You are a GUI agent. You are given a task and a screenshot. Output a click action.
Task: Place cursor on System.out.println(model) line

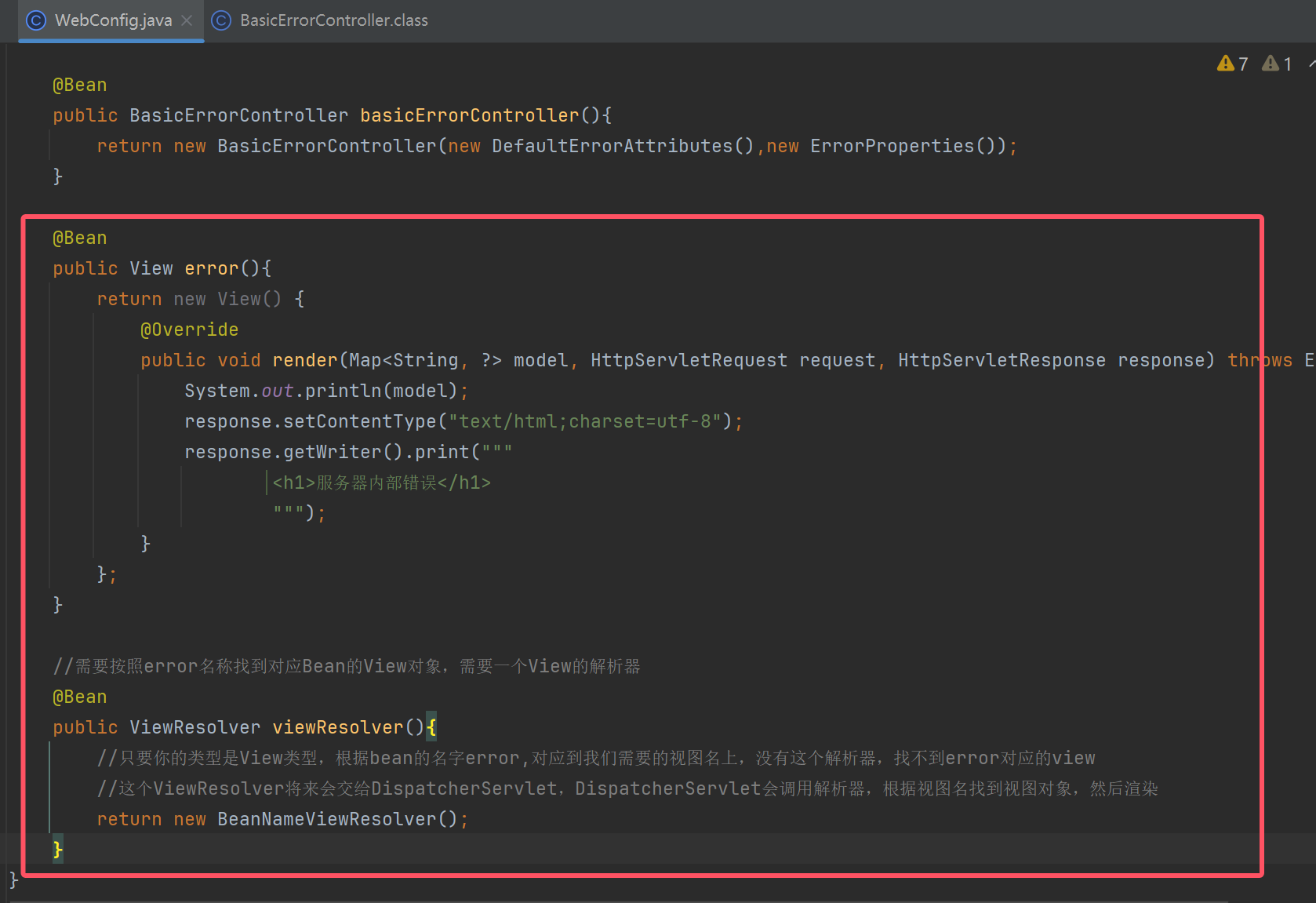pos(326,391)
